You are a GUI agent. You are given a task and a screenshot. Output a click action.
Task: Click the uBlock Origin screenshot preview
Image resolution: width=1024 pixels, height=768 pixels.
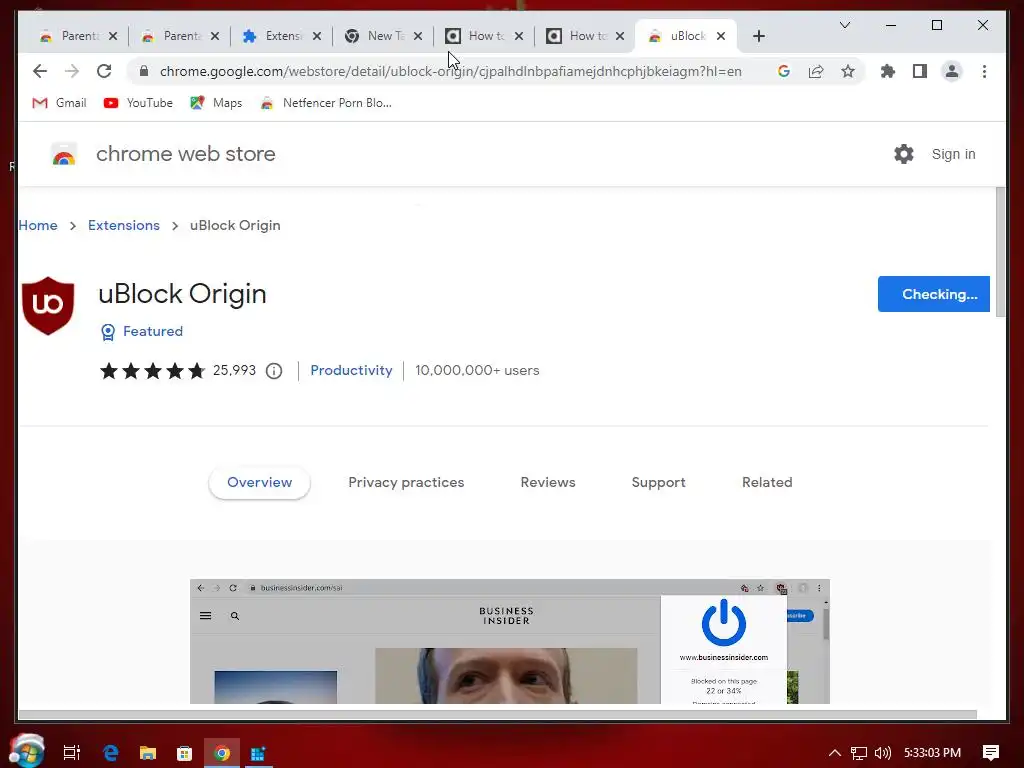[509, 641]
